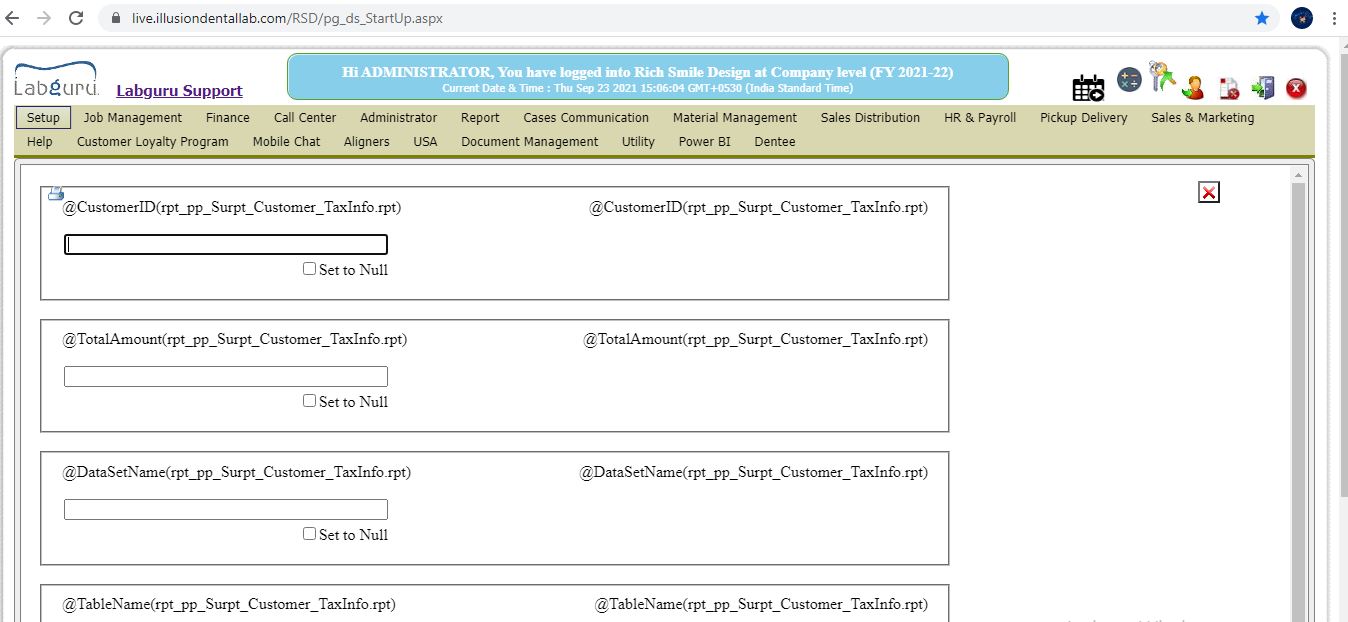
Task: Open the Document Management menu
Action: (x=530, y=141)
